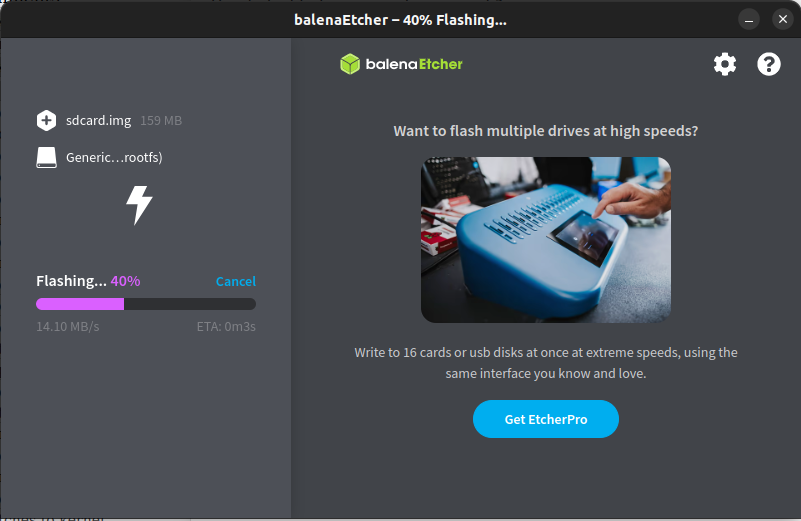801x521 pixels.
Task: Open help with the question mark icon
Action: (768, 64)
